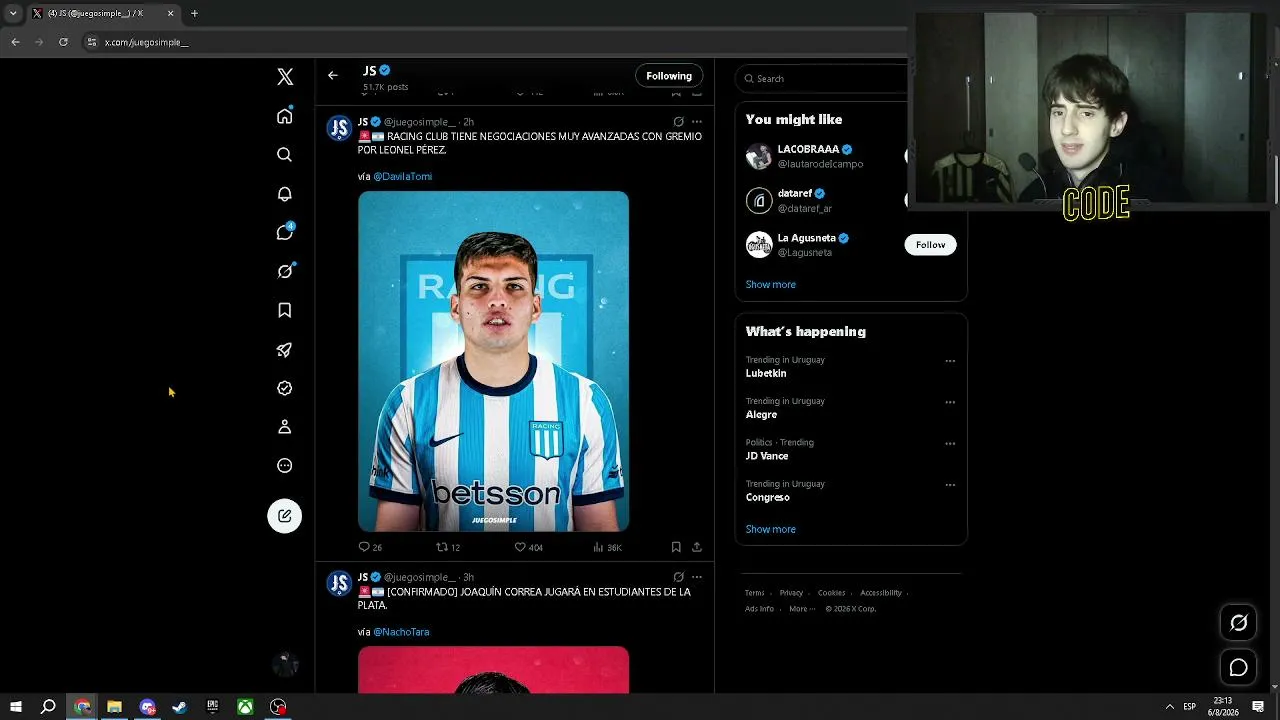Compose a new post with the round button
The image size is (1280, 720).
pyautogui.click(x=285, y=516)
